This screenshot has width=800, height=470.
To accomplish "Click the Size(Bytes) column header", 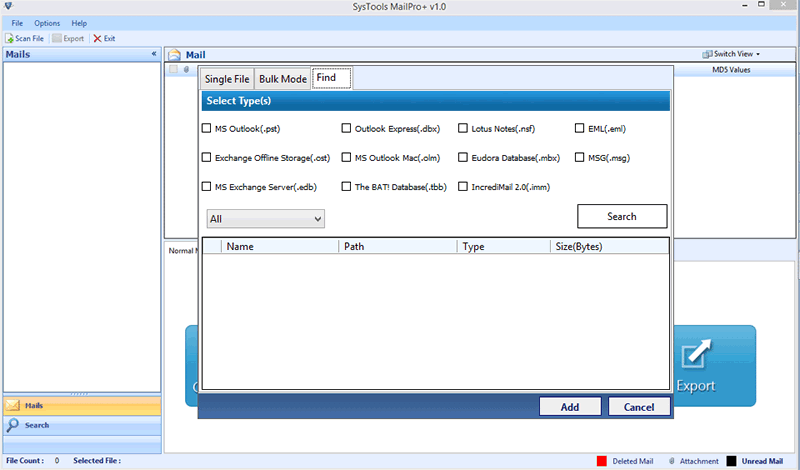I will (609, 246).
